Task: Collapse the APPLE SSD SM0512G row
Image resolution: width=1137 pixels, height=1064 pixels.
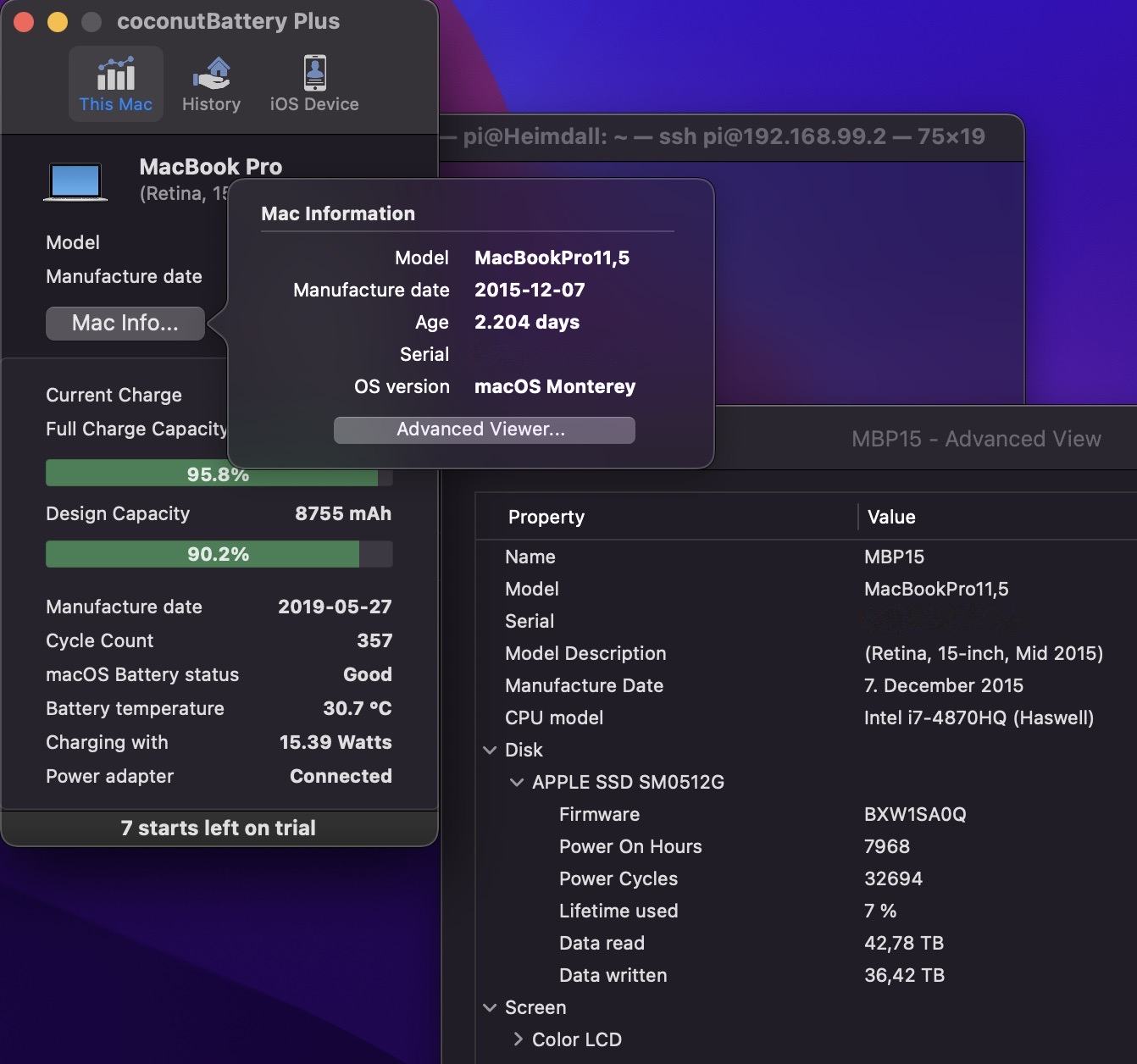Action: coord(517,782)
